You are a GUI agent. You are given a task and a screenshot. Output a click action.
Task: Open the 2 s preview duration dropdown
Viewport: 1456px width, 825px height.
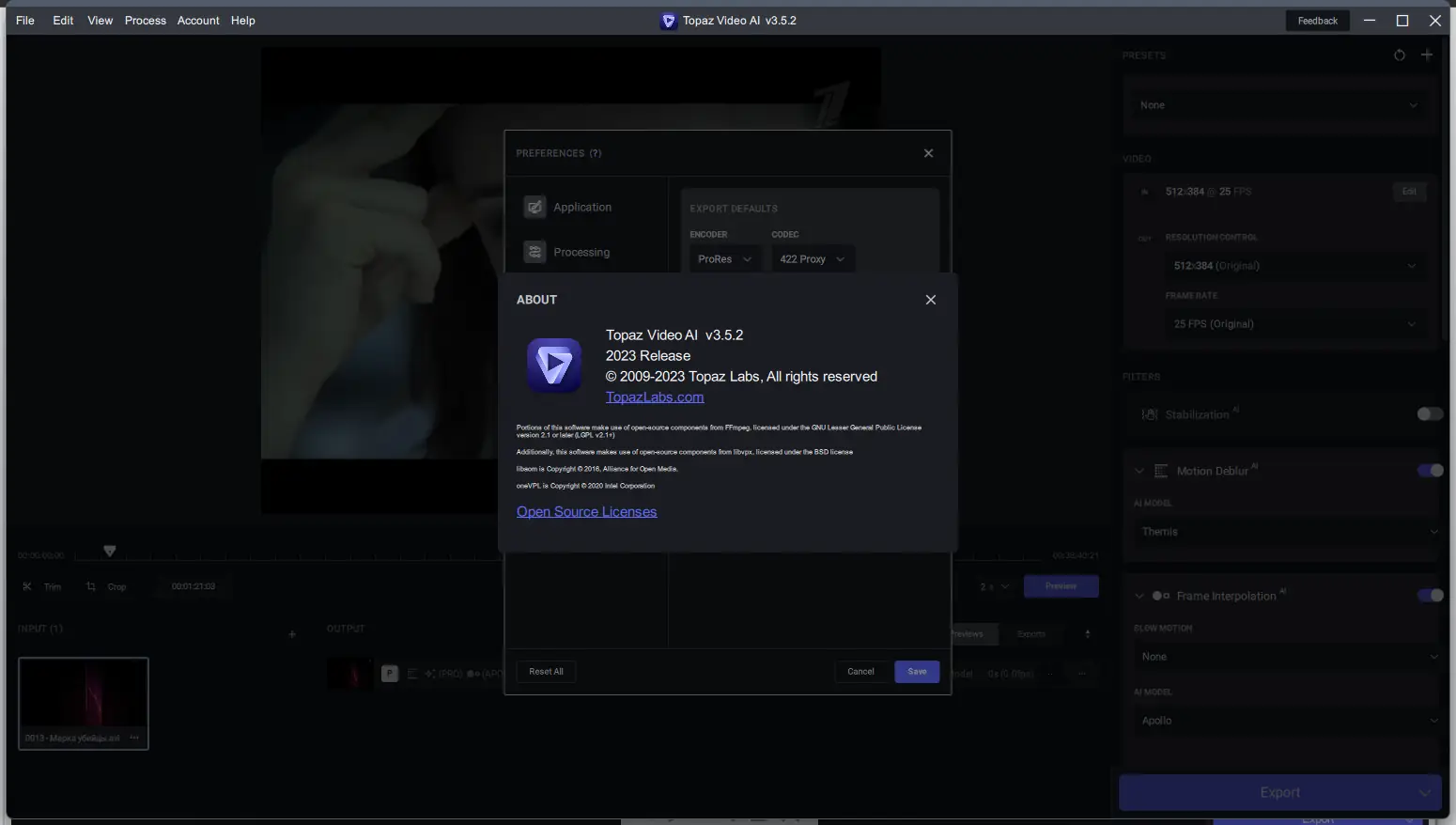[x=994, y=586]
